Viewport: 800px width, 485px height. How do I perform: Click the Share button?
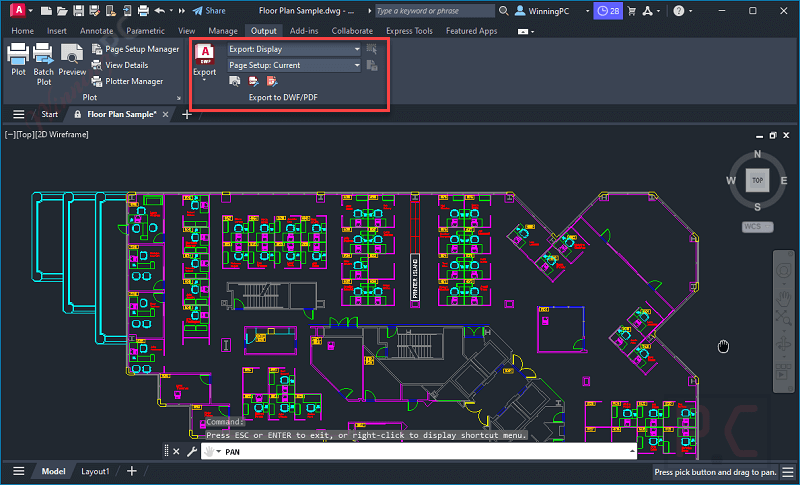209,11
